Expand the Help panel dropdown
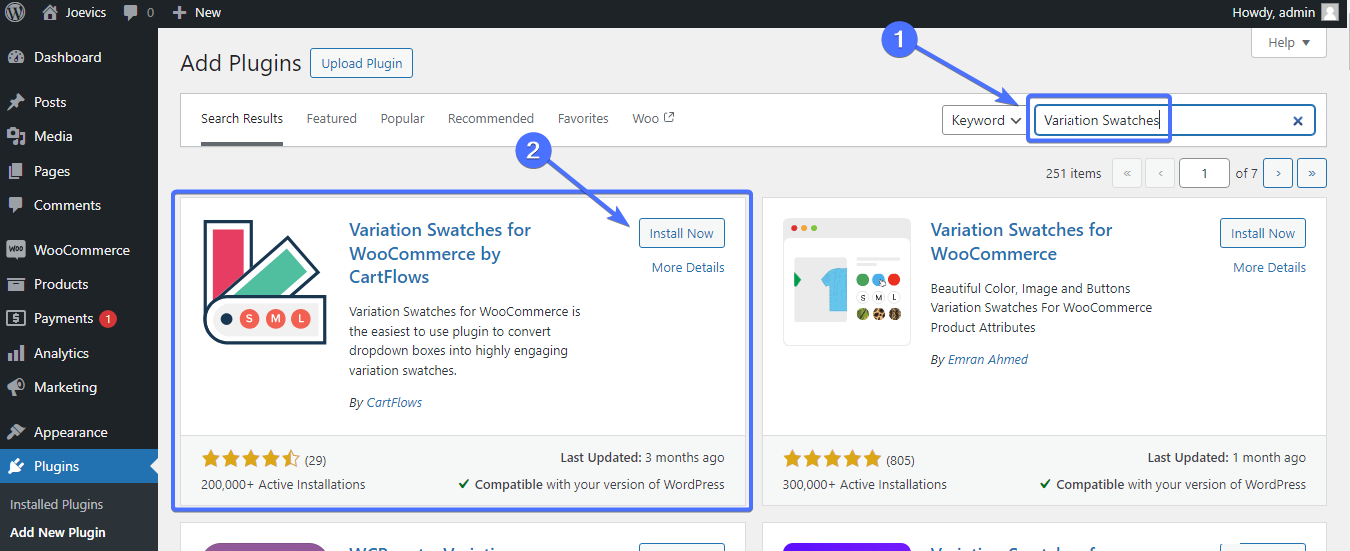Viewport: 1350px width, 551px height. pos(1289,42)
